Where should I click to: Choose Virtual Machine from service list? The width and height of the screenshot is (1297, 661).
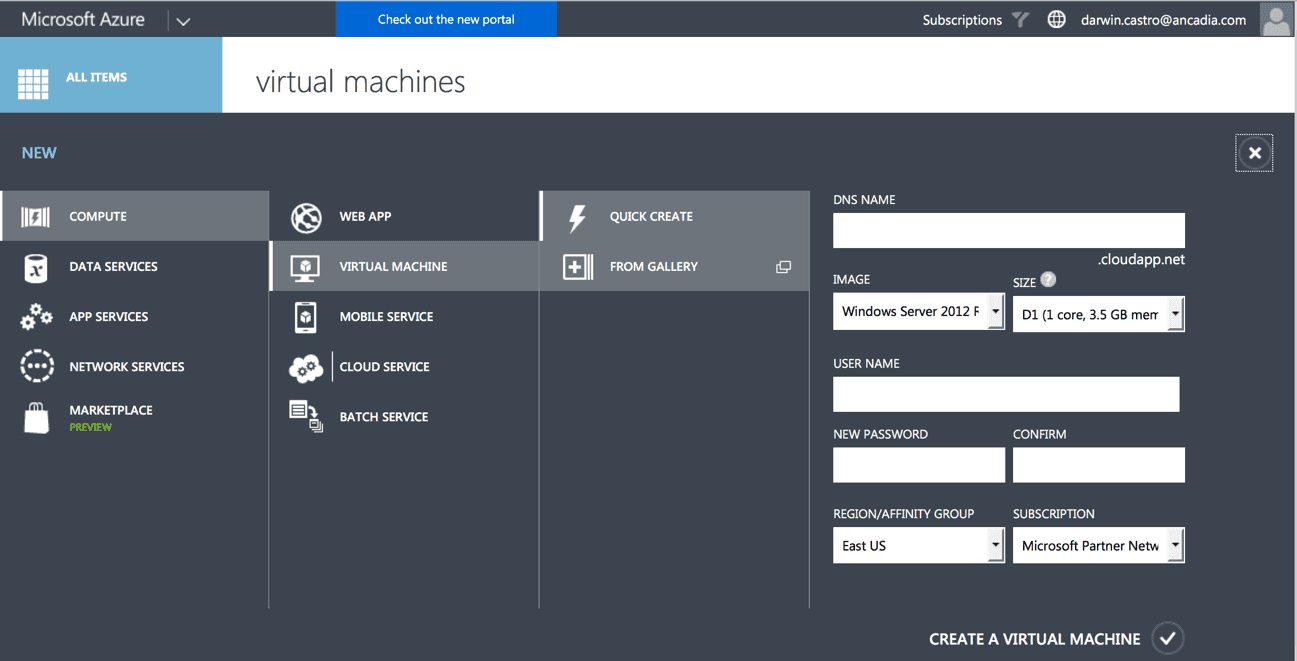(405, 267)
